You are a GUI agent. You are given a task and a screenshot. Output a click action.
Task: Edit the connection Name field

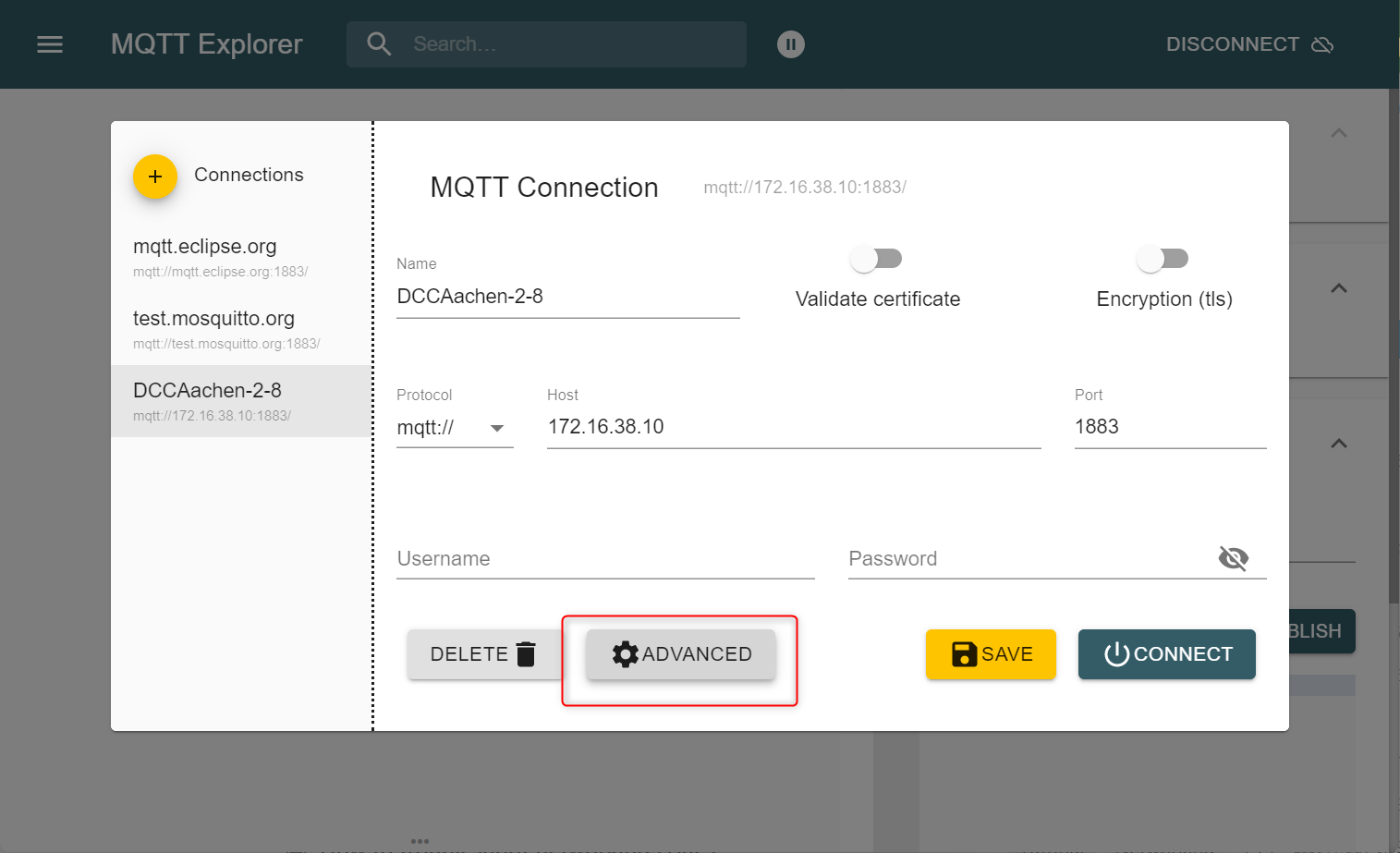[568, 297]
